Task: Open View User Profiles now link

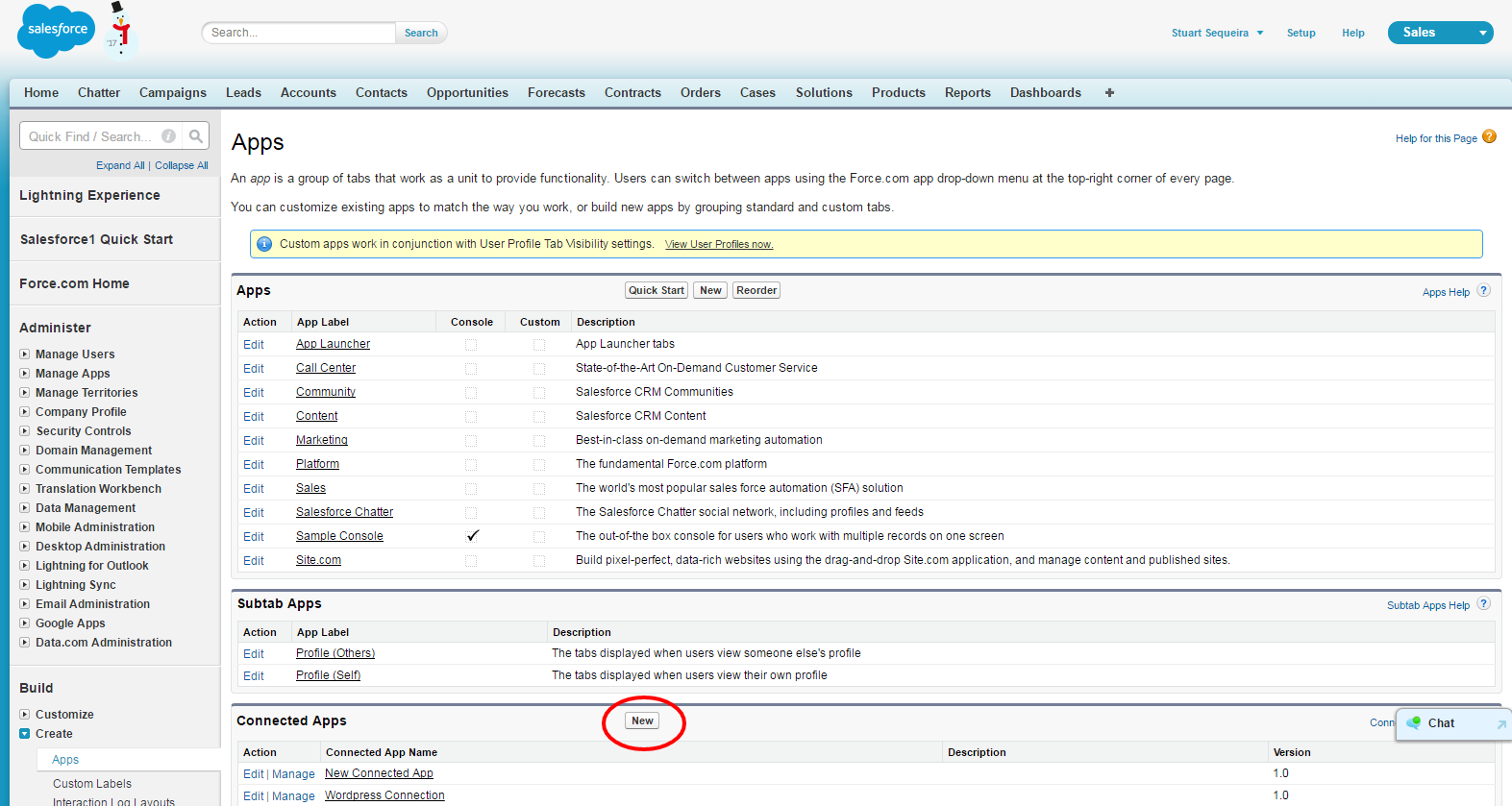Action: pos(719,244)
